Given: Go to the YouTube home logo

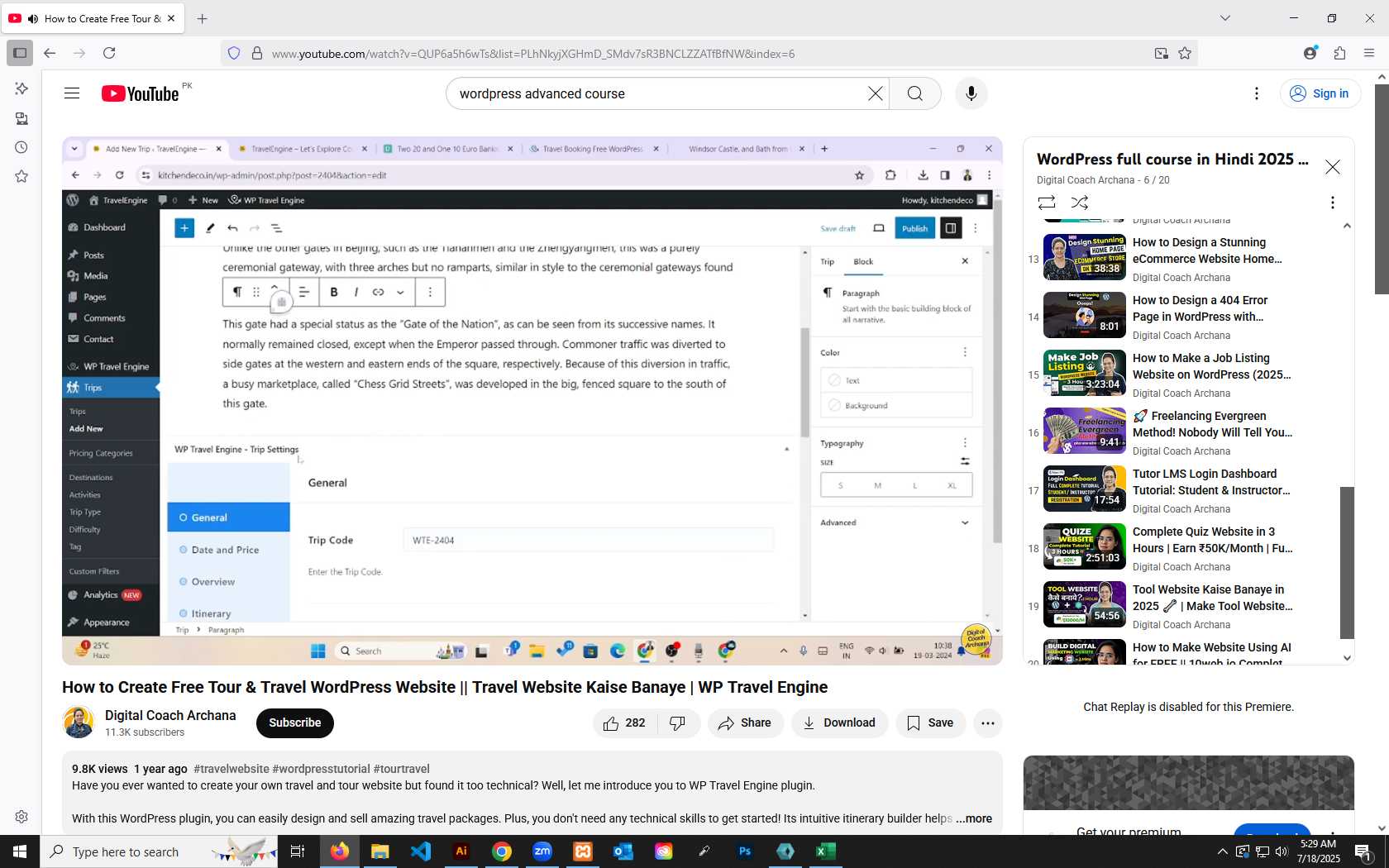Looking at the screenshot, I should point(140,93).
